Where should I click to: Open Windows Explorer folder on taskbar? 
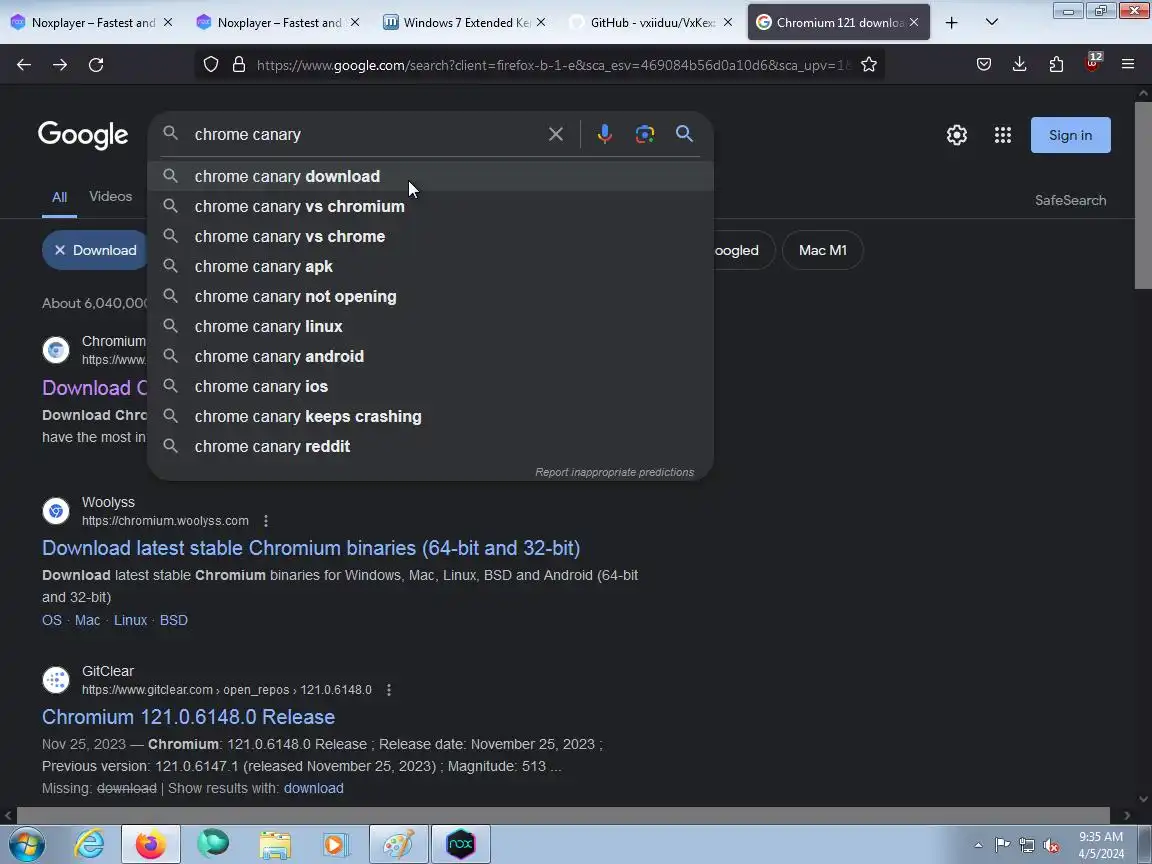point(275,845)
